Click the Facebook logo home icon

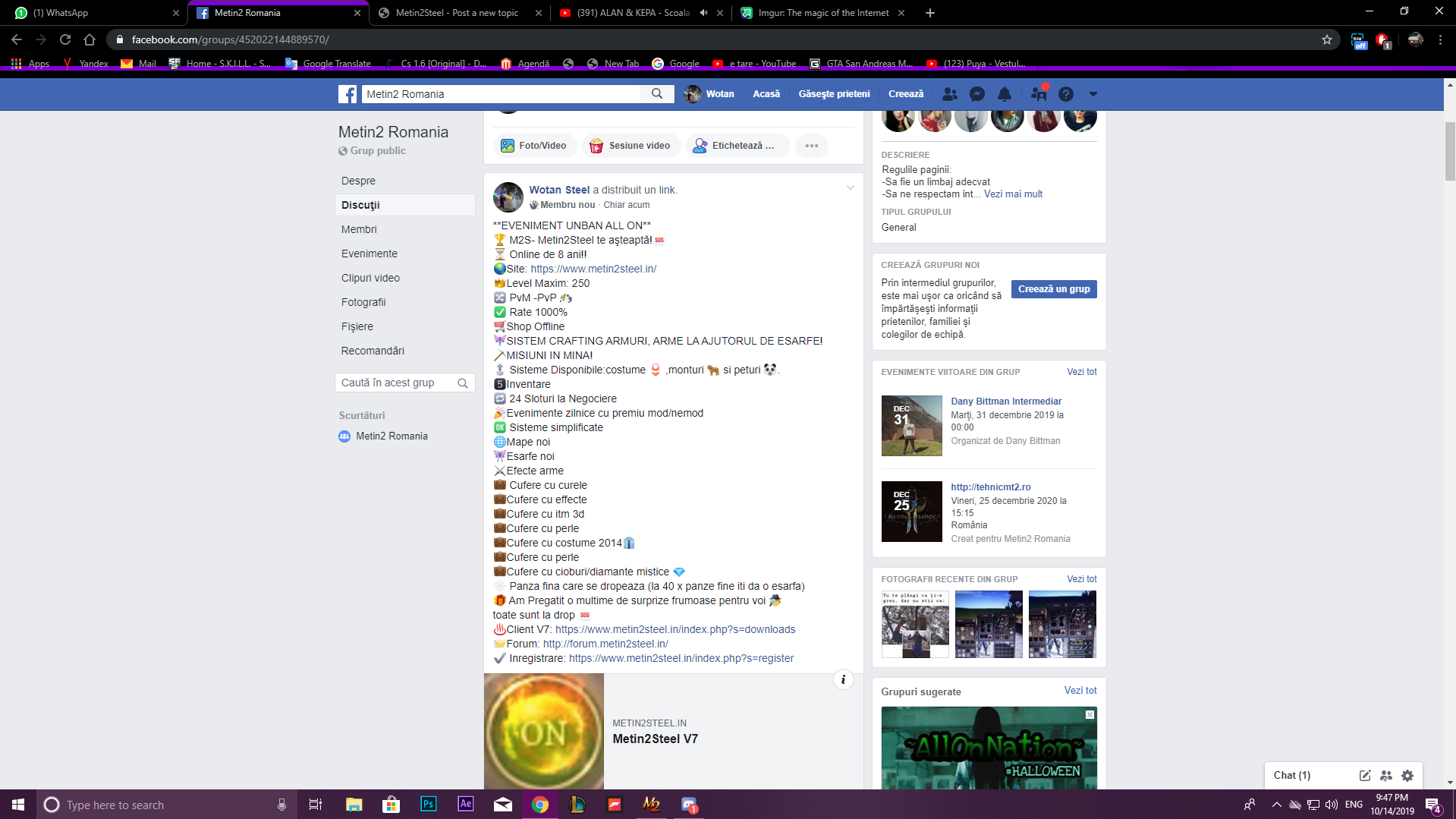tap(347, 94)
